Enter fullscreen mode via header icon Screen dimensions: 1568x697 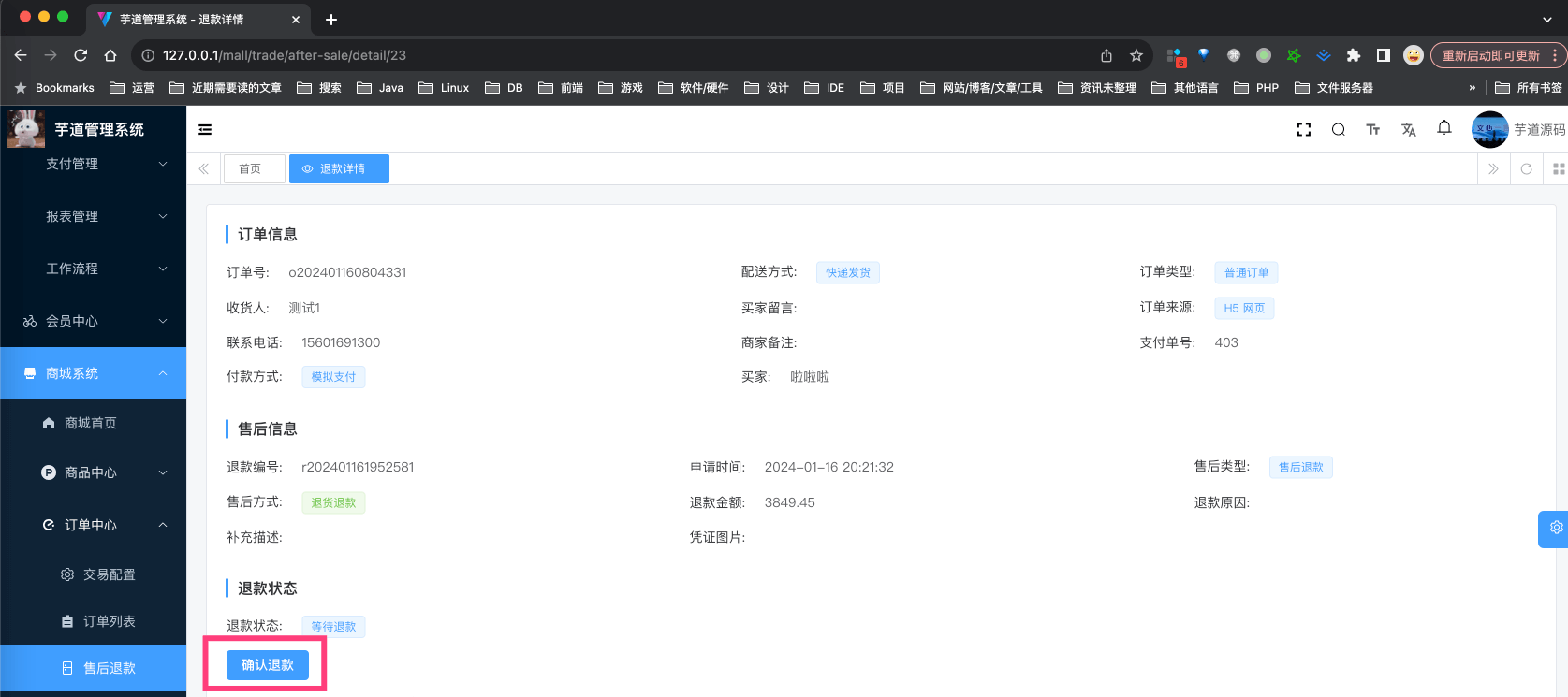click(x=1303, y=130)
